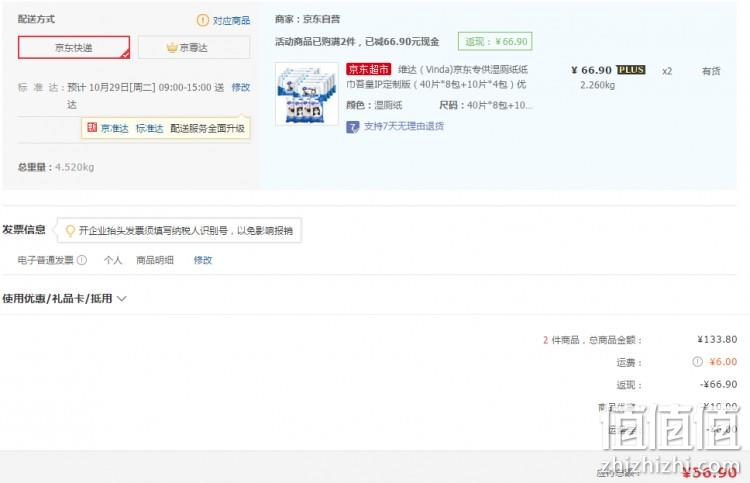The height and width of the screenshot is (483, 750).
Task: Click the 商家：京东自营 merchant text
Action: coord(308,19)
